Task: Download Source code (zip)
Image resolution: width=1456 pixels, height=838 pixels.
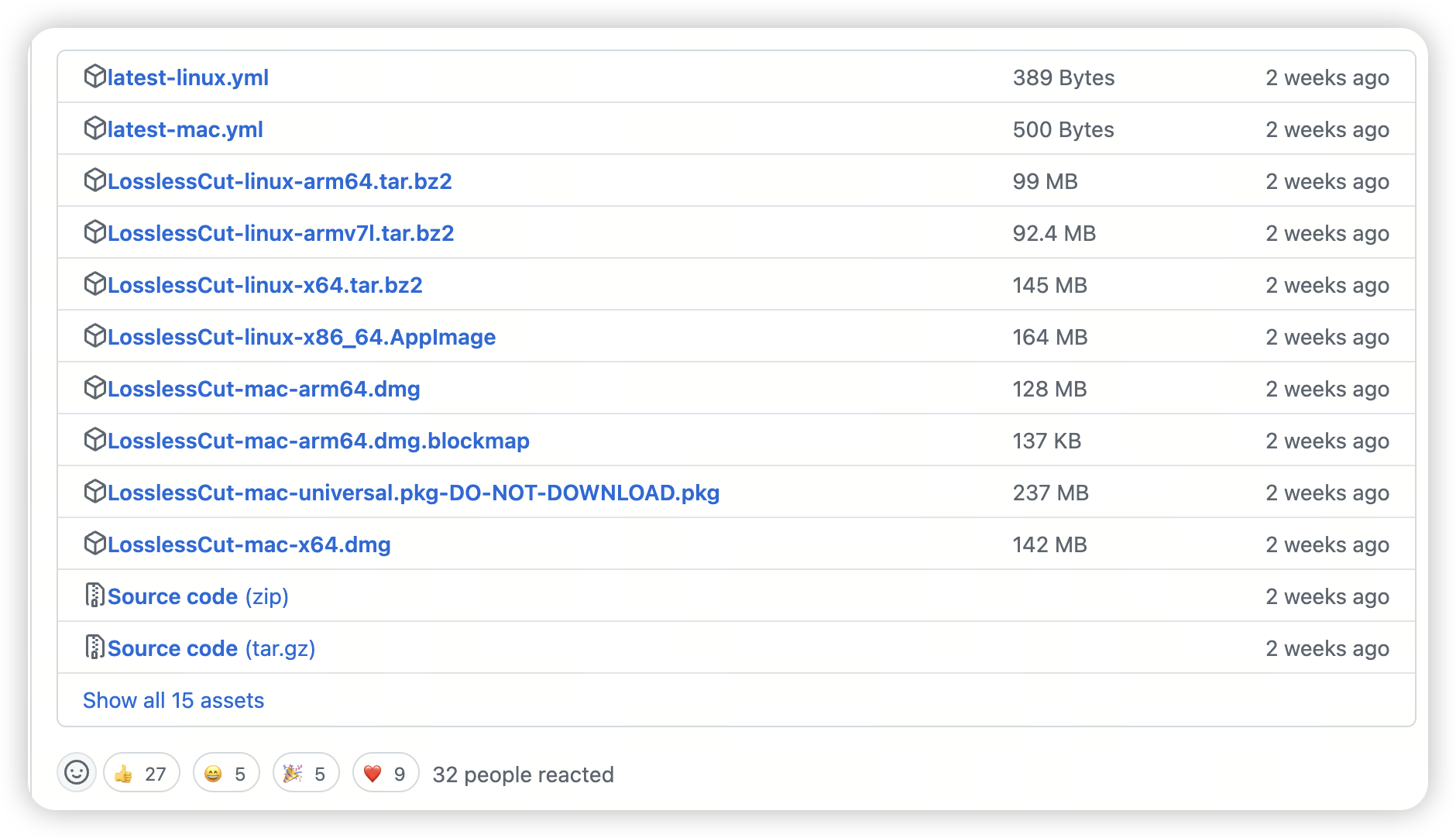Action: (x=198, y=596)
